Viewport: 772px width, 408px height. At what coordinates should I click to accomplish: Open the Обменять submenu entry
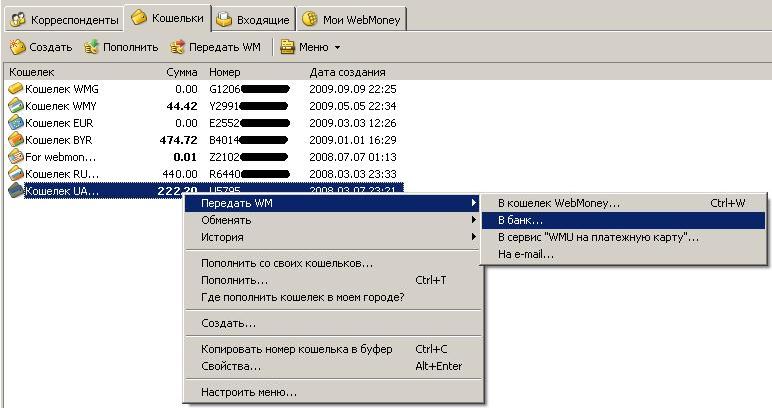332,220
